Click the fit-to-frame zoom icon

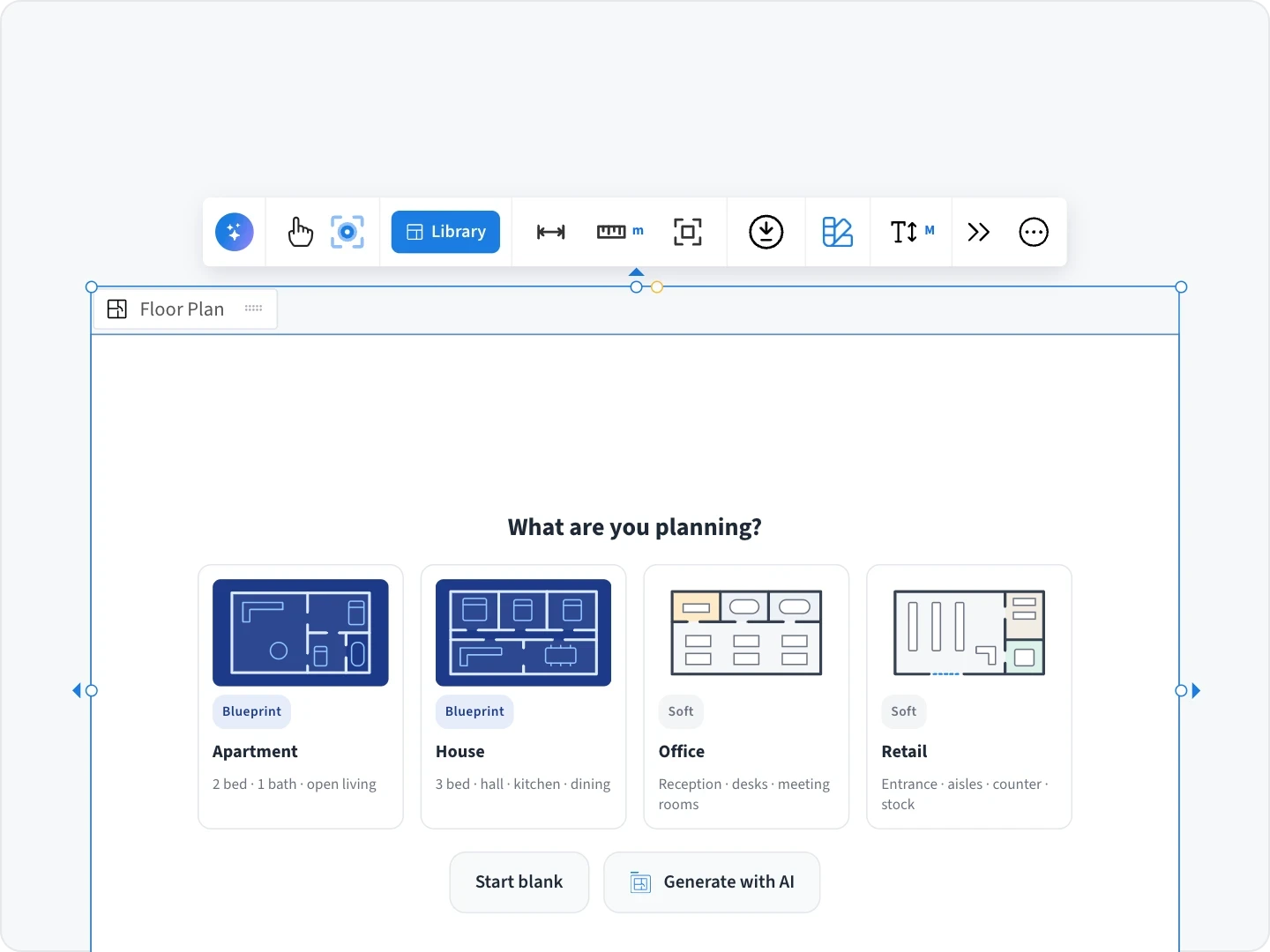pos(688,232)
